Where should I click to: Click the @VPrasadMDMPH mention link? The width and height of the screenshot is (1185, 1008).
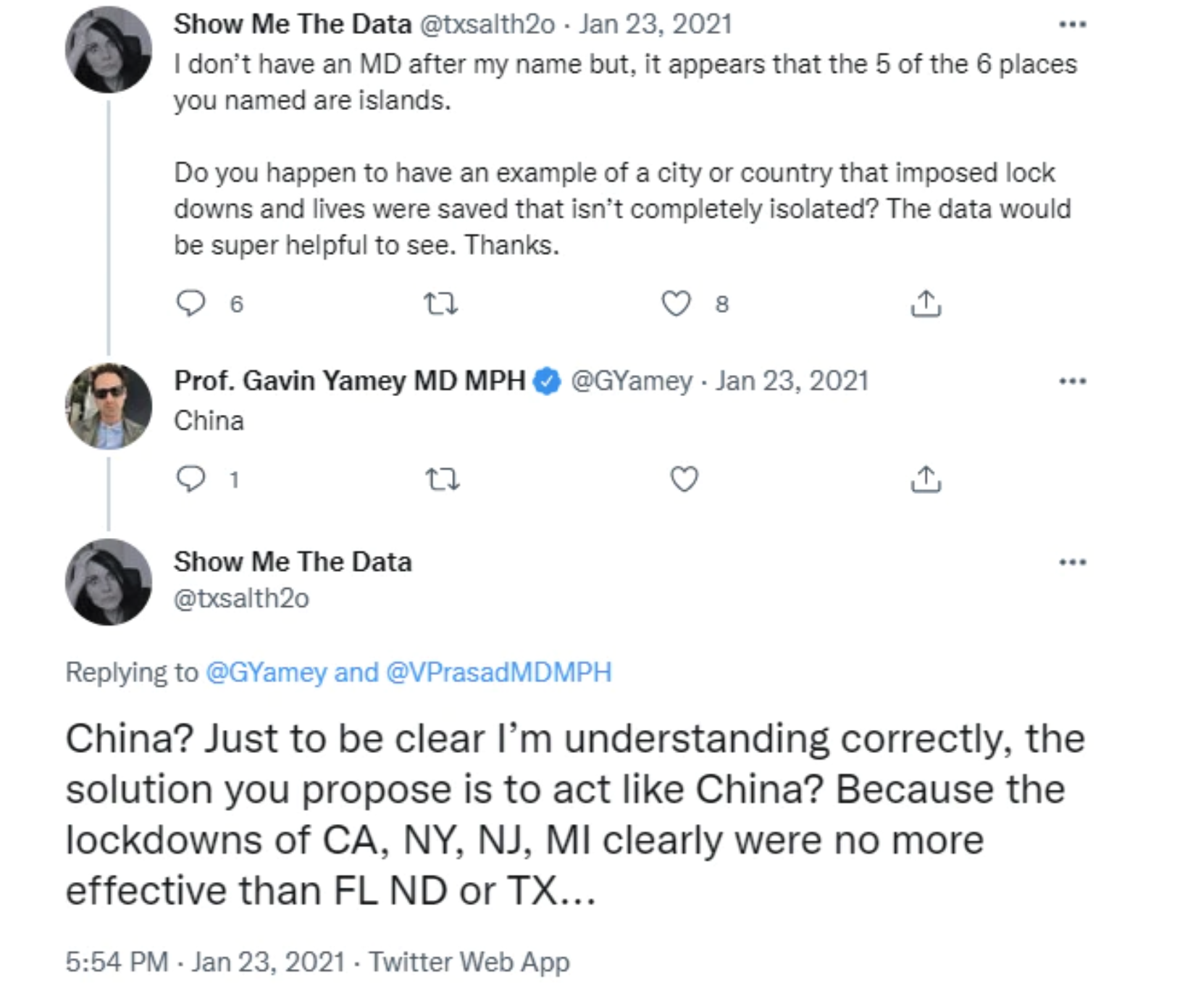pyautogui.click(x=499, y=672)
